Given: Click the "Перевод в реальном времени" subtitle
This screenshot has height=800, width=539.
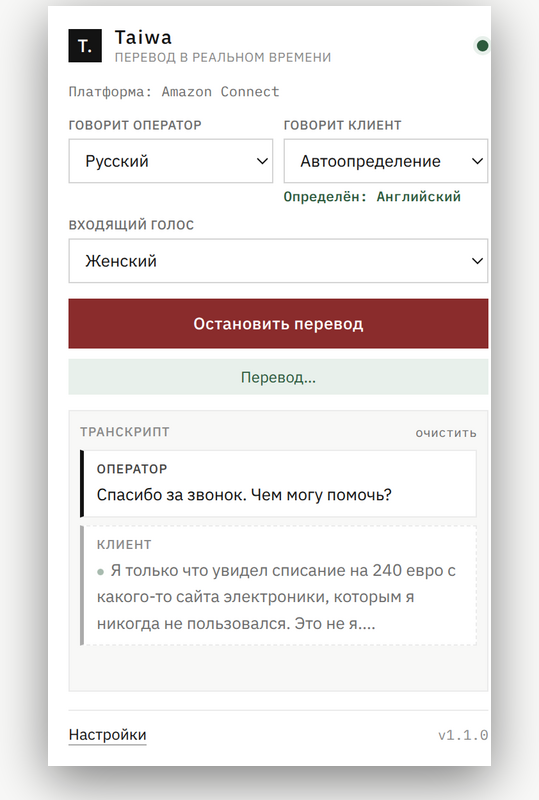Looking at the screenshot, I should 223,57.
